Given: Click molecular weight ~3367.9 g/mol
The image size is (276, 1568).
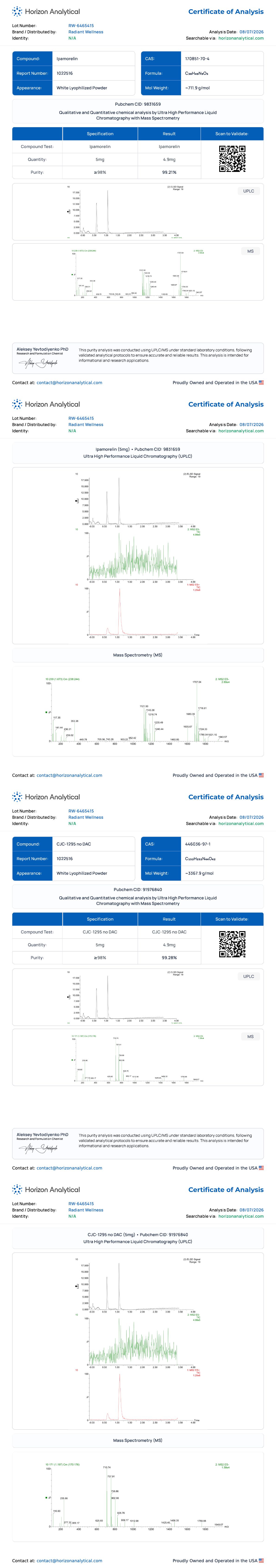Looking at the screenshot, I should [x=199, y=873].
